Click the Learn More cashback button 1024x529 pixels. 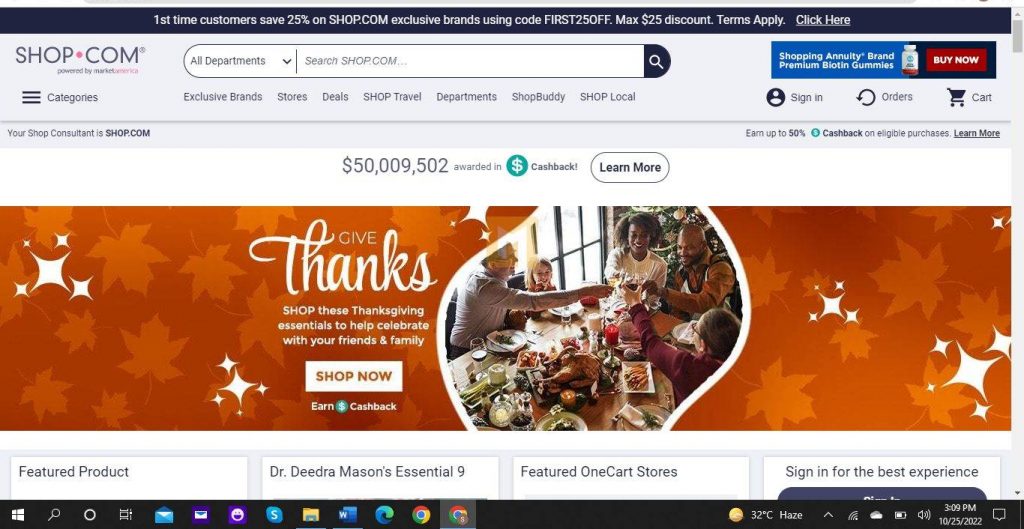click(x=630, y=167)
